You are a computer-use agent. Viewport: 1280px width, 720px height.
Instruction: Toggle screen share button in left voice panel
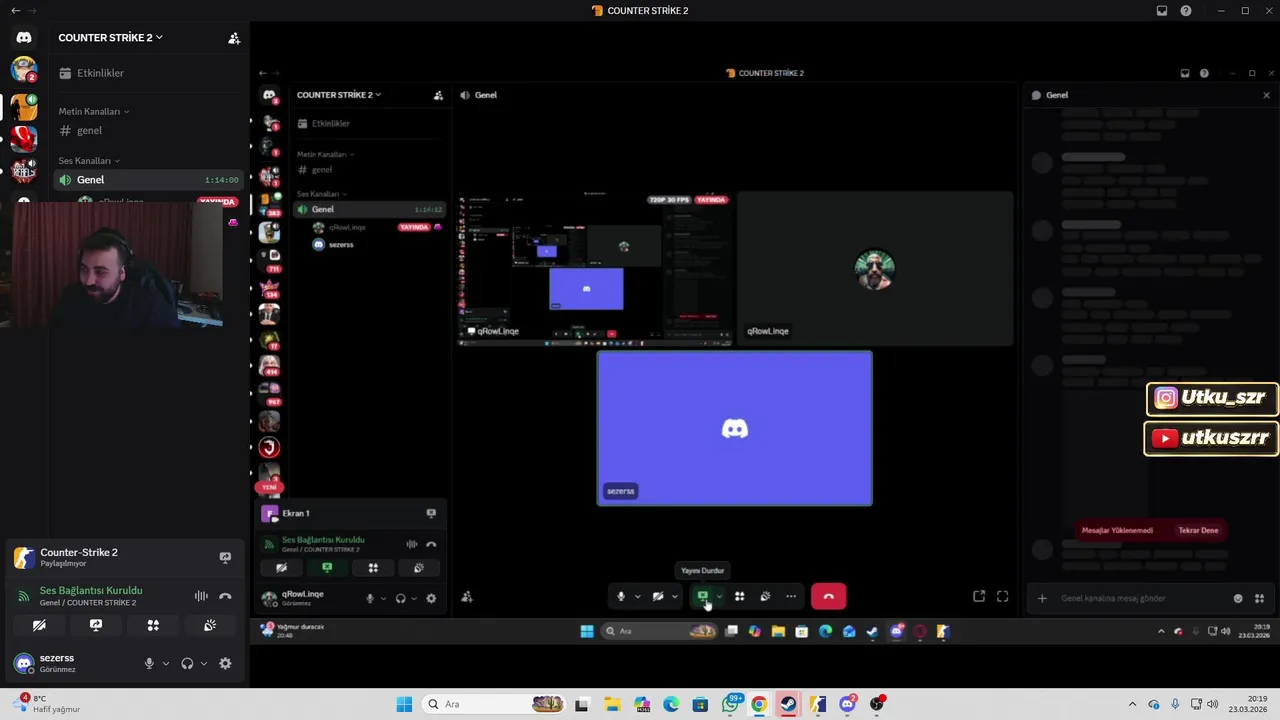coord(96,625)
